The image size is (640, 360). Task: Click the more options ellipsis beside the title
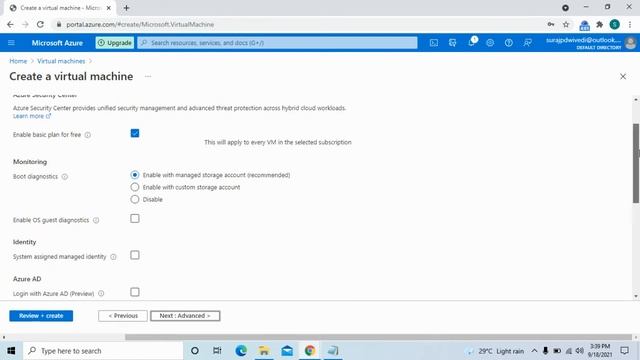tap(148, 76)
